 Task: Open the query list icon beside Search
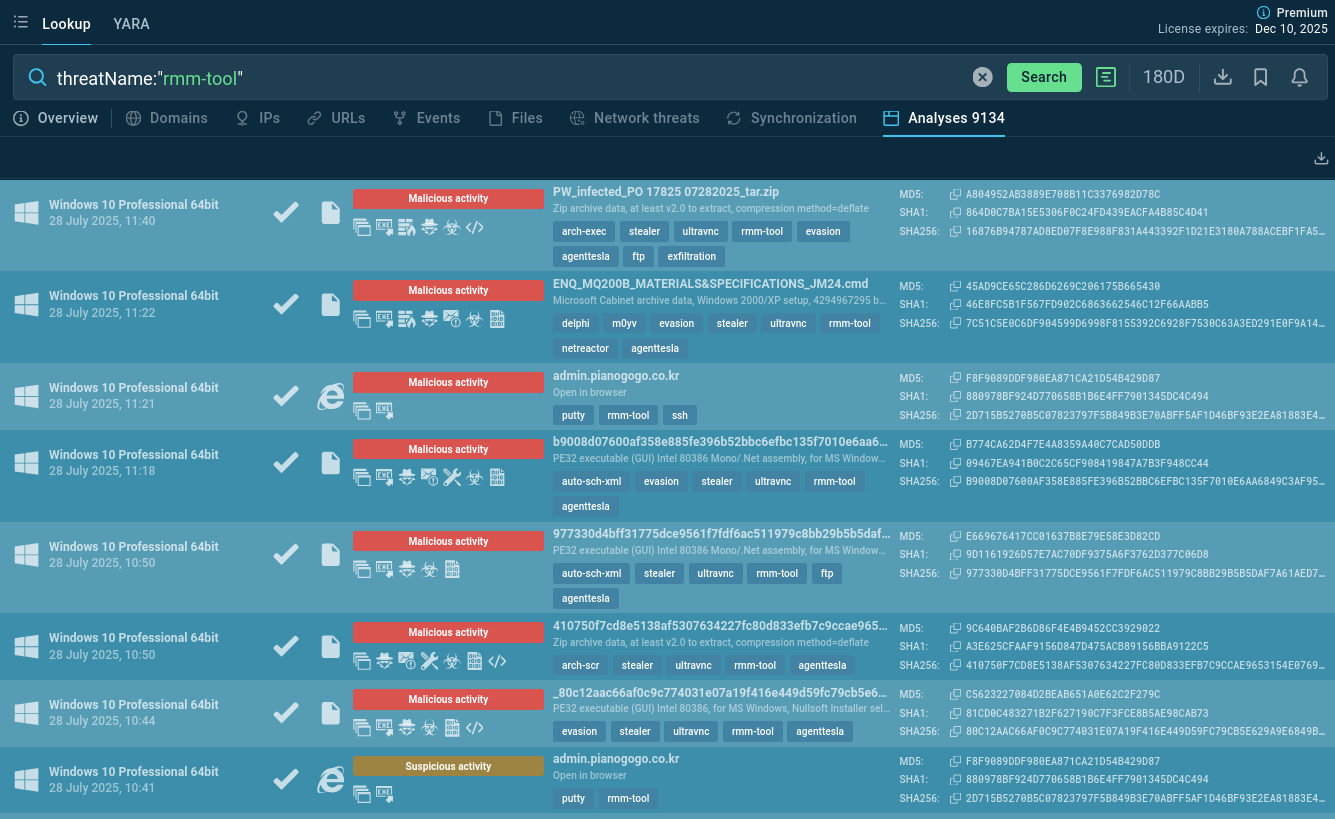(x=1105, y=77)
